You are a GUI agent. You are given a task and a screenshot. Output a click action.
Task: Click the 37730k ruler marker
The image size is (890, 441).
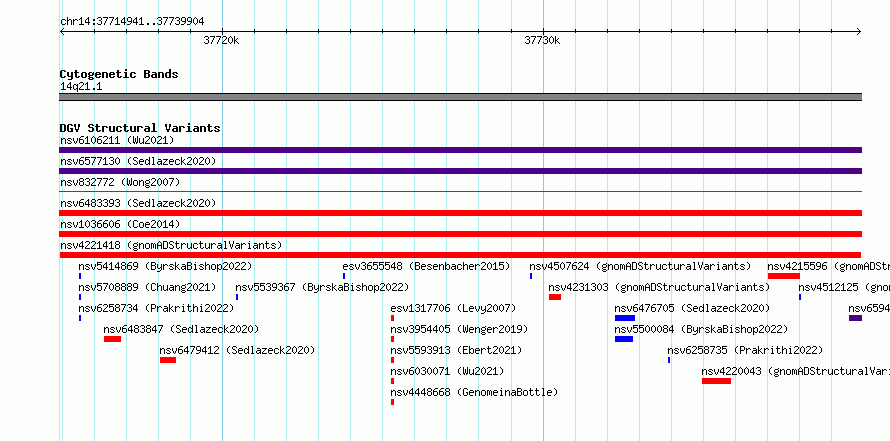click(x=542, y=41)
